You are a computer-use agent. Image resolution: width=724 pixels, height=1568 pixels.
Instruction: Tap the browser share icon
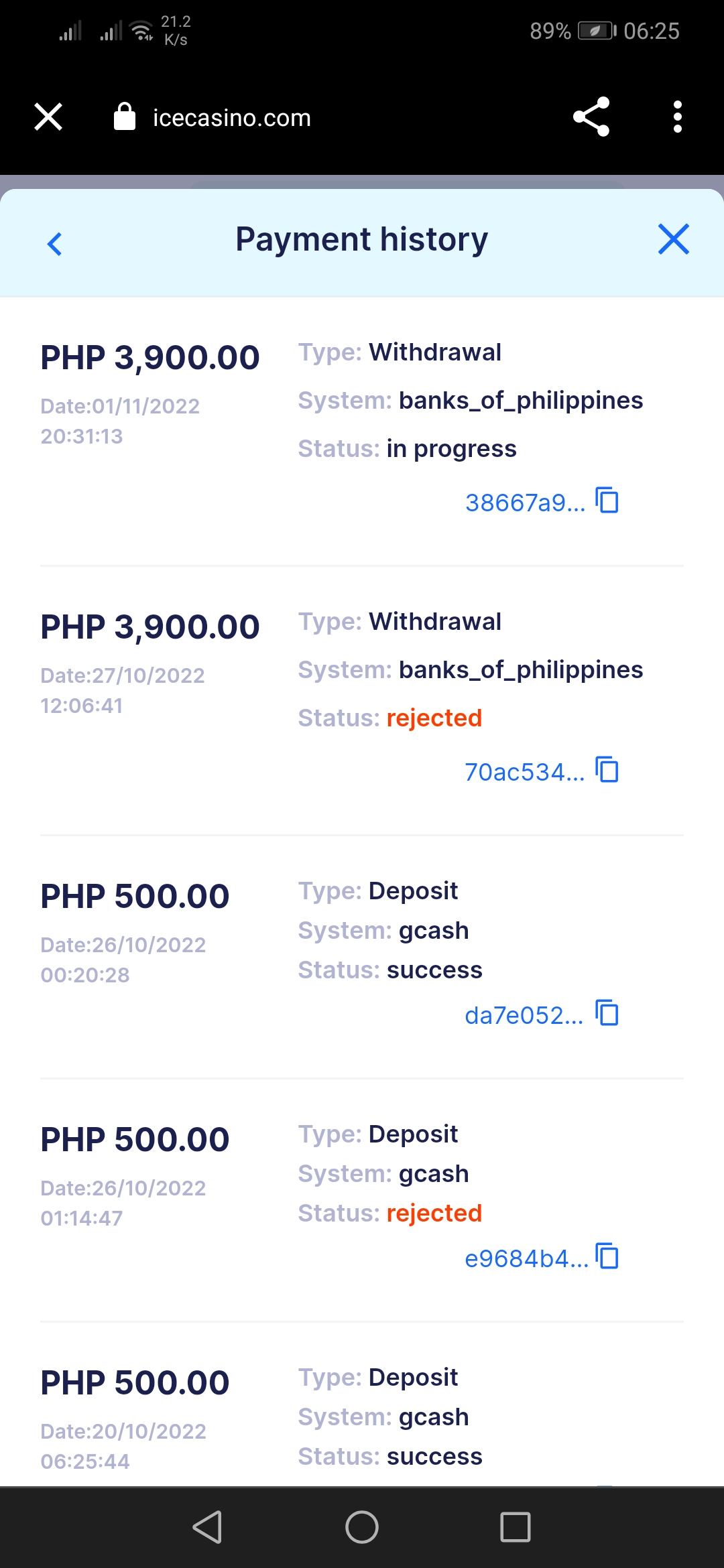click(x=591, y=117)
